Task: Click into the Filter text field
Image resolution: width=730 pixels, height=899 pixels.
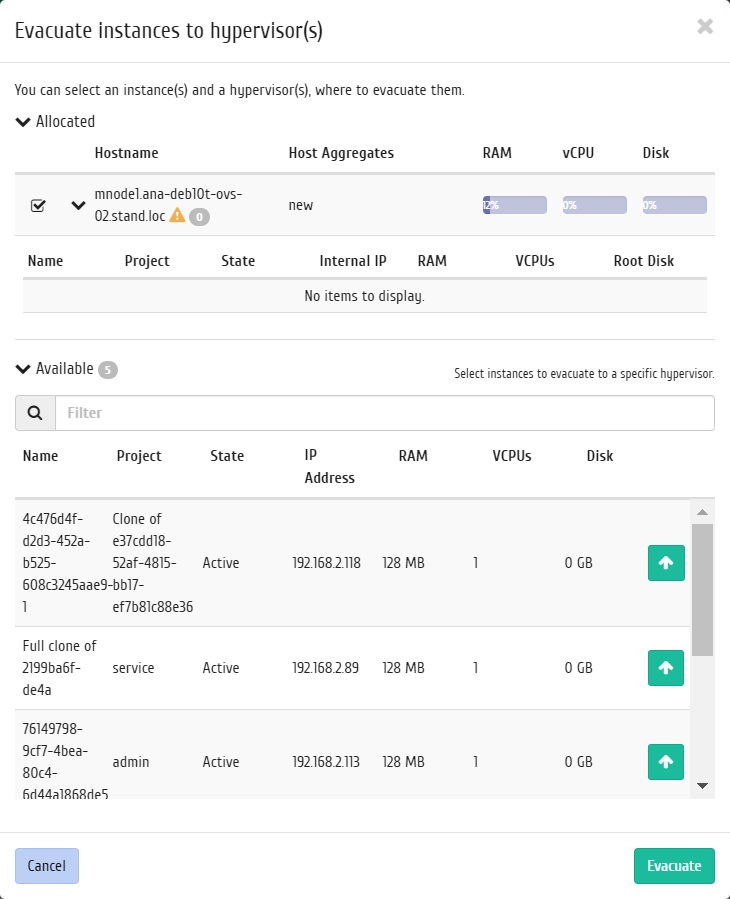Action: [385, 413]
